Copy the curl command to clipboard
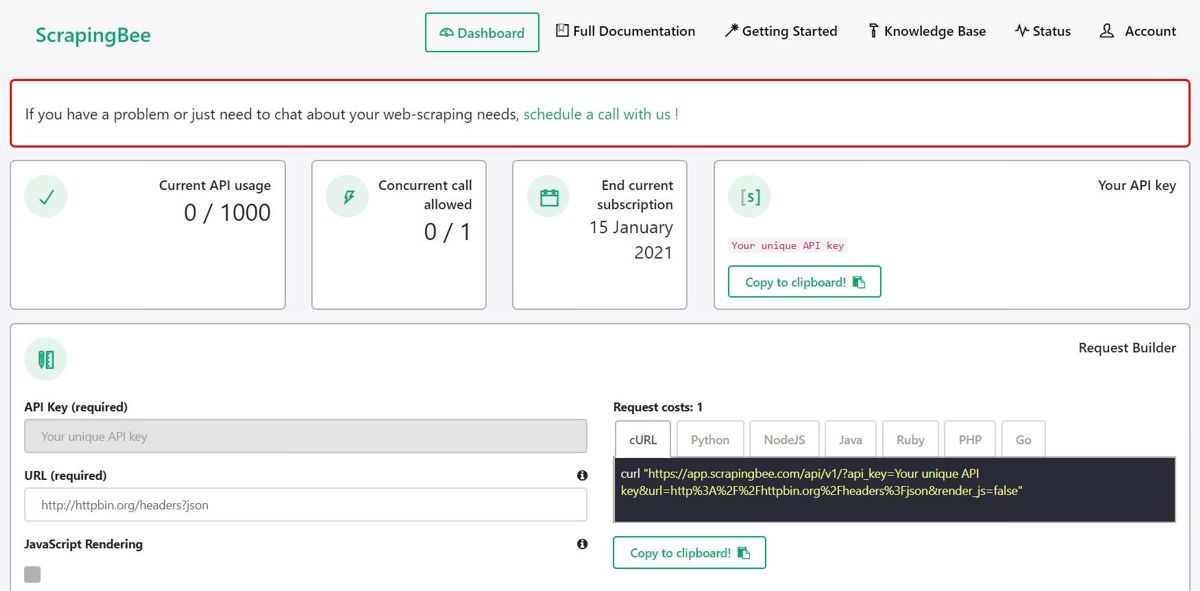Image resolution: width=1200 pixels, height=591 pixels. point(689,553)
